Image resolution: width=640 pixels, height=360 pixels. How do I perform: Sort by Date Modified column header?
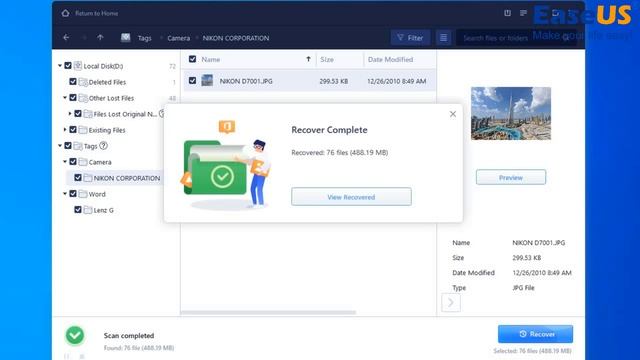(x=391, y=60)
